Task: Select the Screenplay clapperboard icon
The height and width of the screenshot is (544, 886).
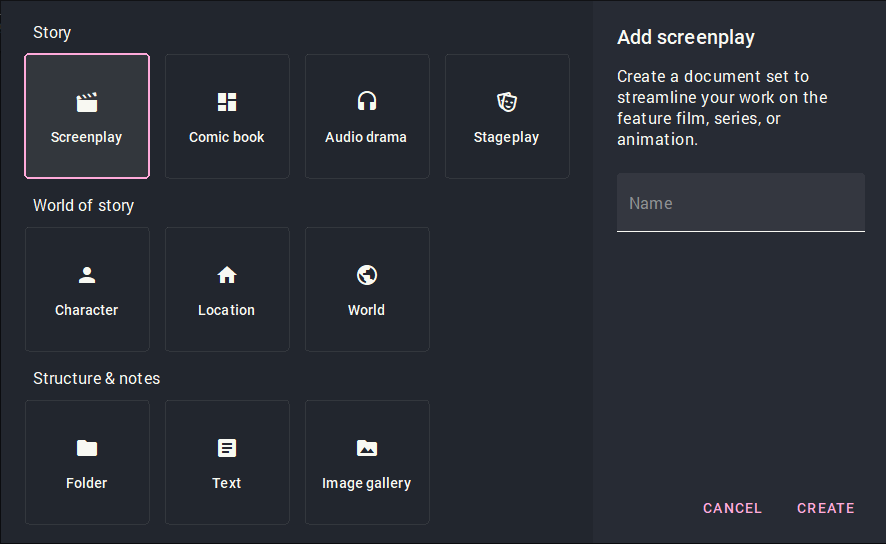Action: (x=87, y=102)
